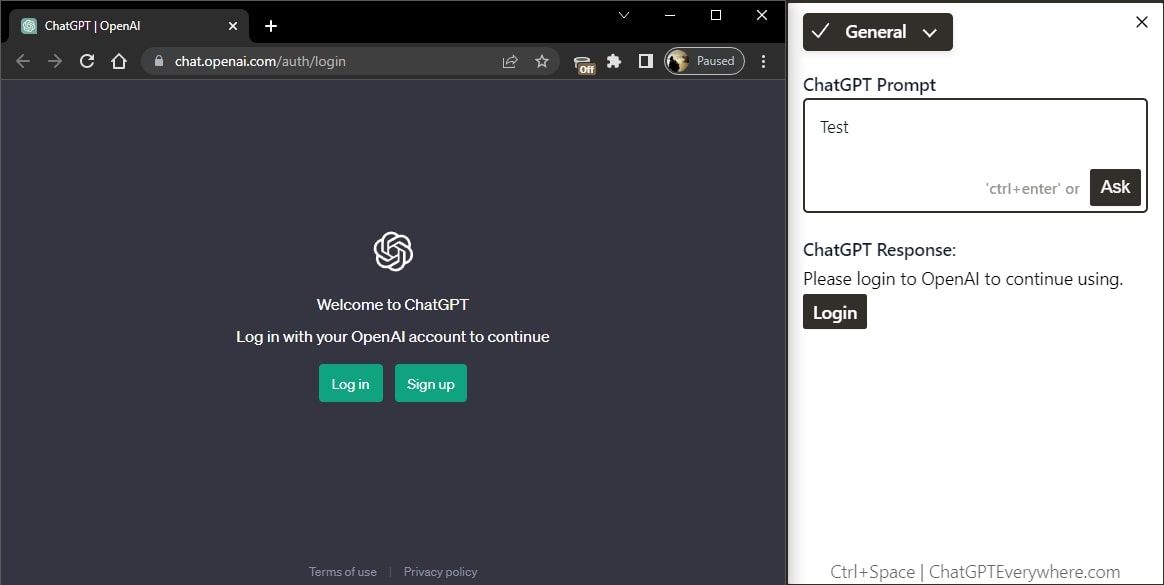Focus the ChatGPT Prompt text box
The image size is (1164, 585).
(x=975, y=156)
